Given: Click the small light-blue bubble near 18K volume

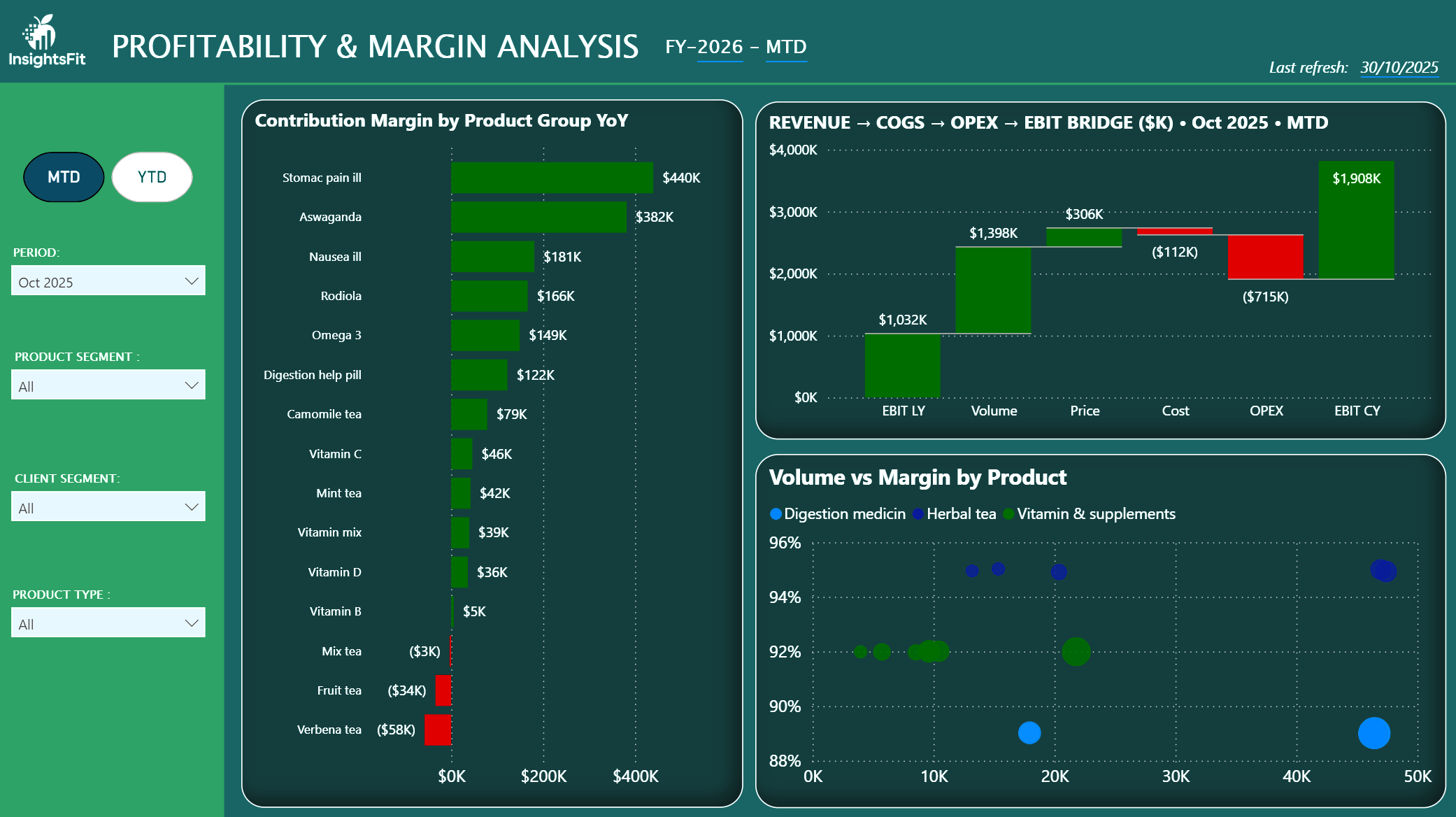Looking at the screenshot, I should tap(1029, 732).
